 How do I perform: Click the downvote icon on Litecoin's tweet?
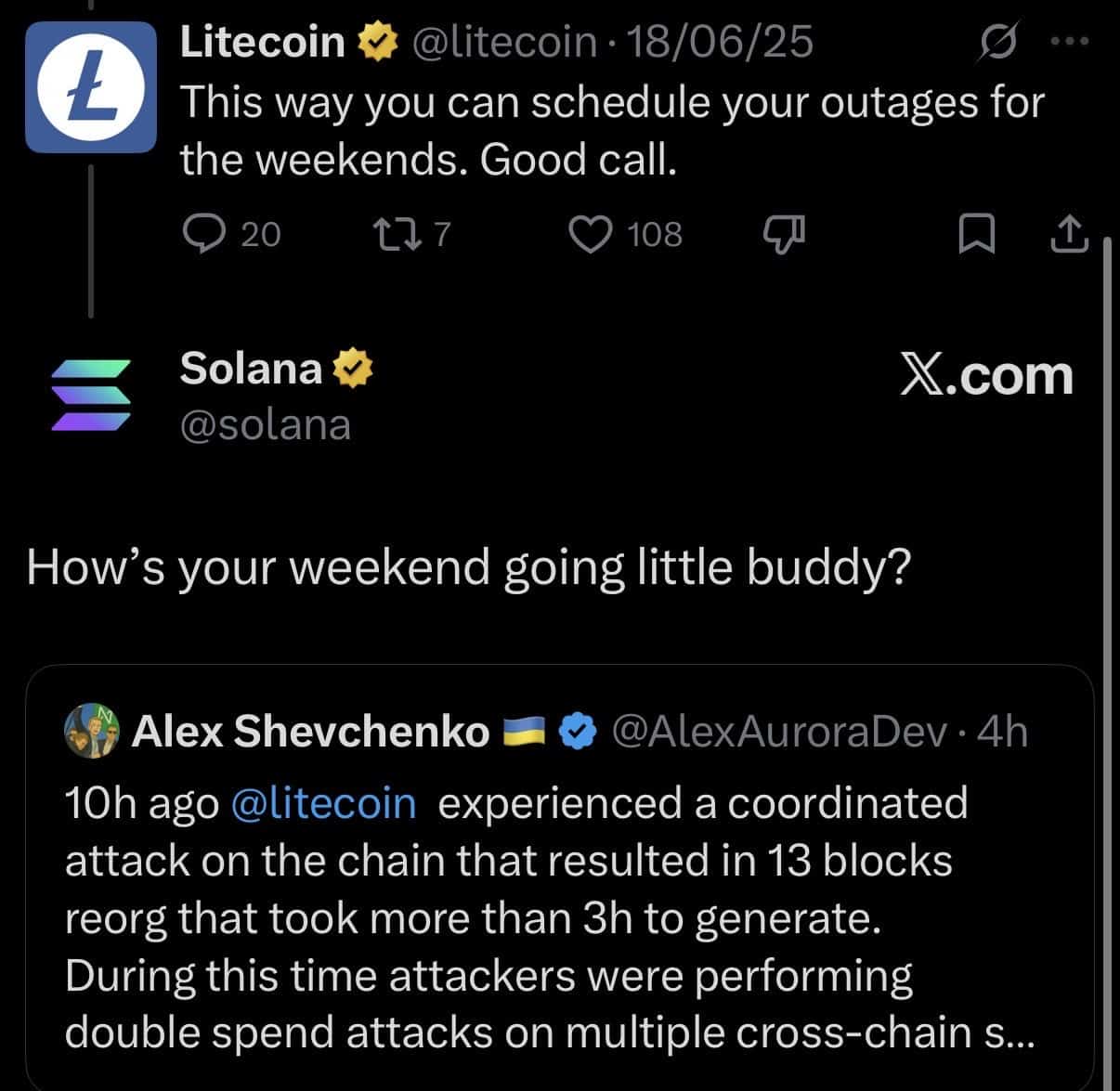click(783, 234)
